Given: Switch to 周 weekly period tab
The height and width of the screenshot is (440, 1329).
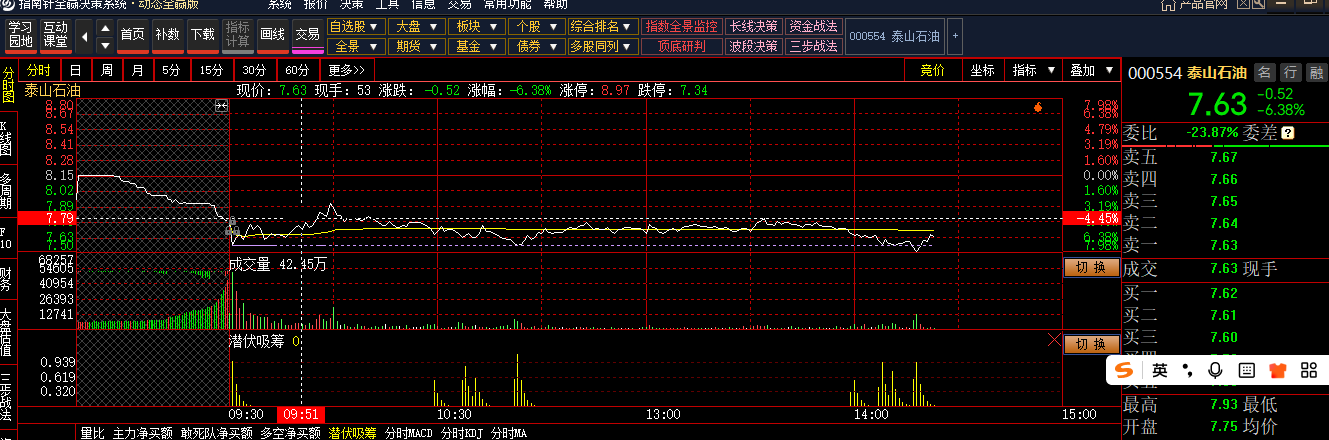Looking at the screenshot, I should 106,70.
